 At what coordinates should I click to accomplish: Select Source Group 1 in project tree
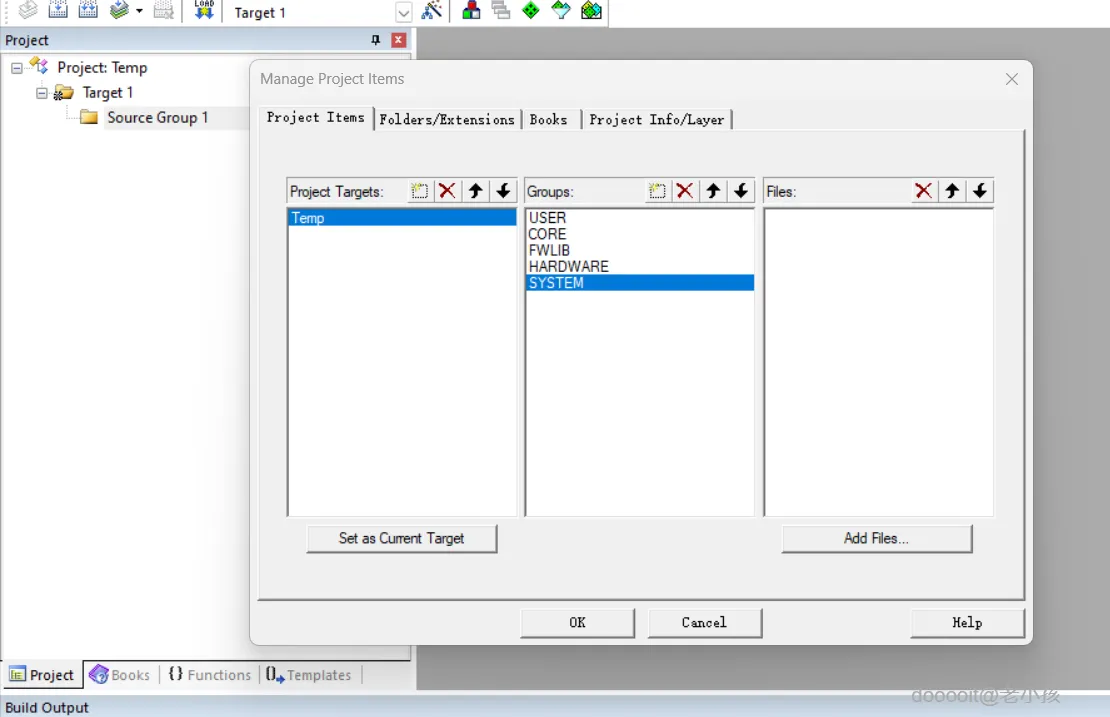(157, 117)
